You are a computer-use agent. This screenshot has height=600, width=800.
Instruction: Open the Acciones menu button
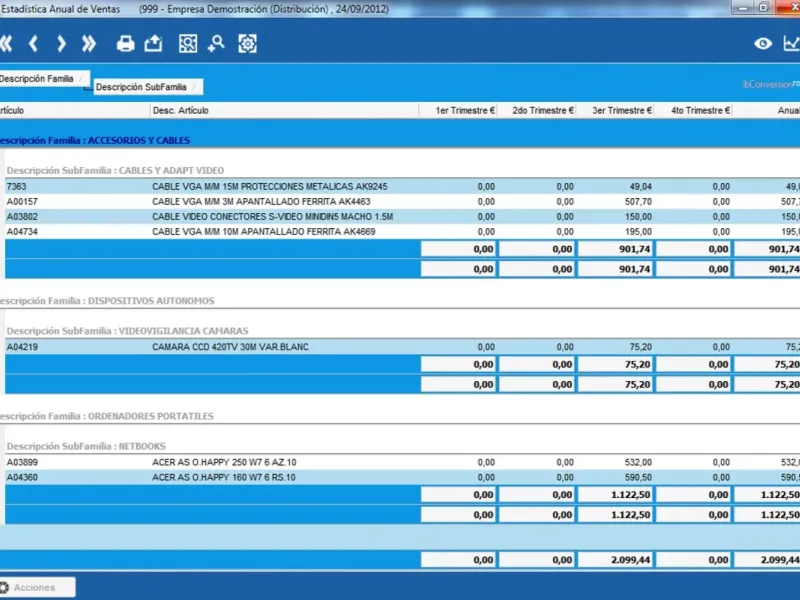(37, 587)
